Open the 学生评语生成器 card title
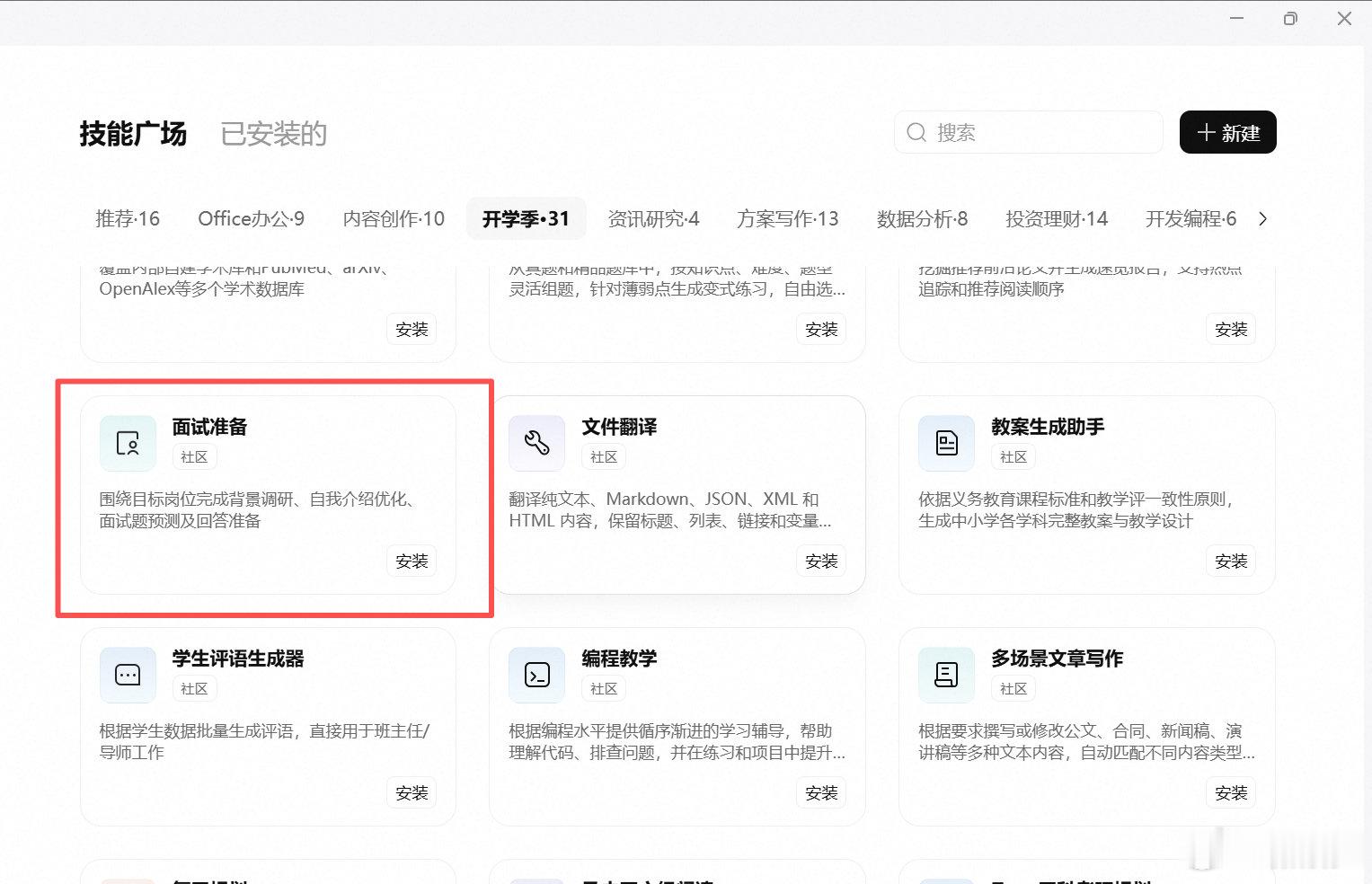Viewport: 1372px width, 884px height. point(238,659)
